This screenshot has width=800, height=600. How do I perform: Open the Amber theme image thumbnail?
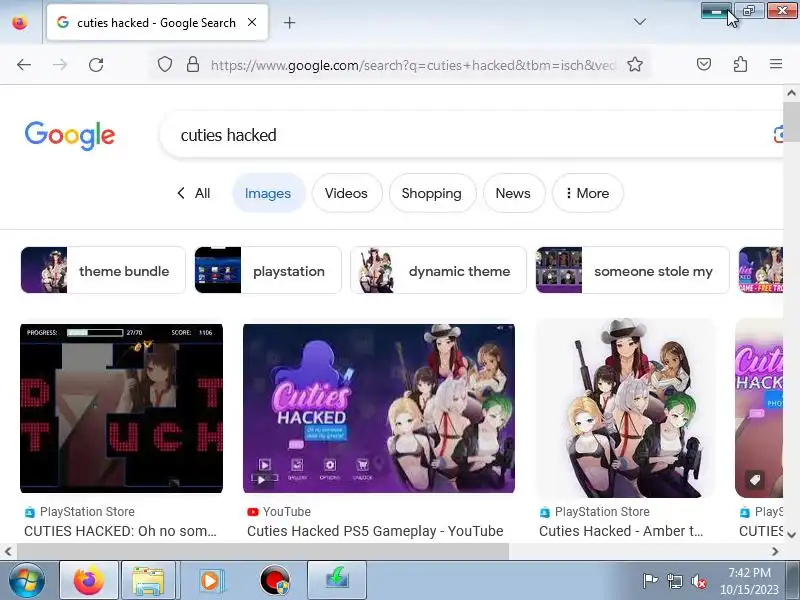tap(626, 408)
